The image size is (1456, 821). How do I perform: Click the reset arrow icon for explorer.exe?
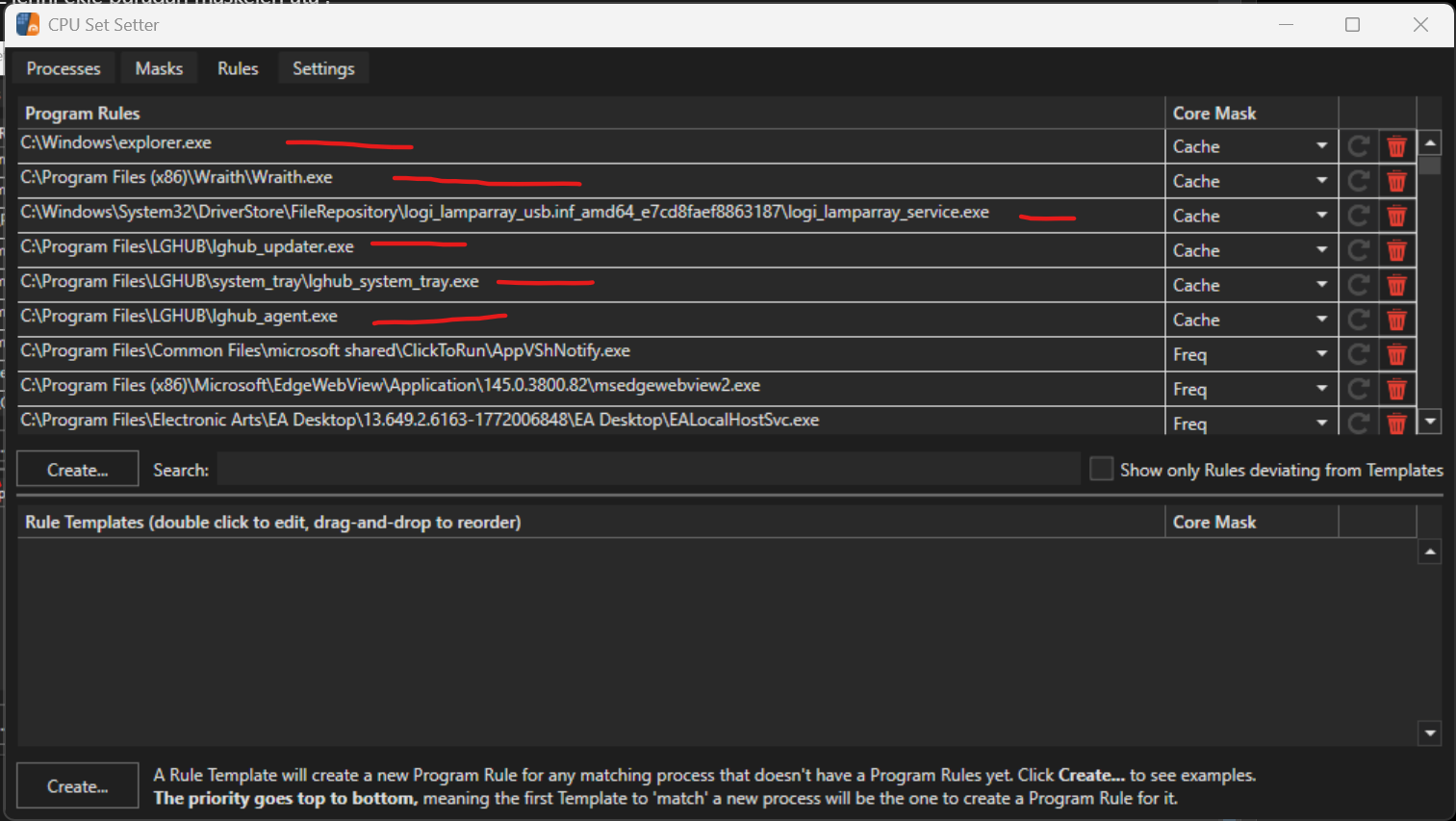[1359, 146]
